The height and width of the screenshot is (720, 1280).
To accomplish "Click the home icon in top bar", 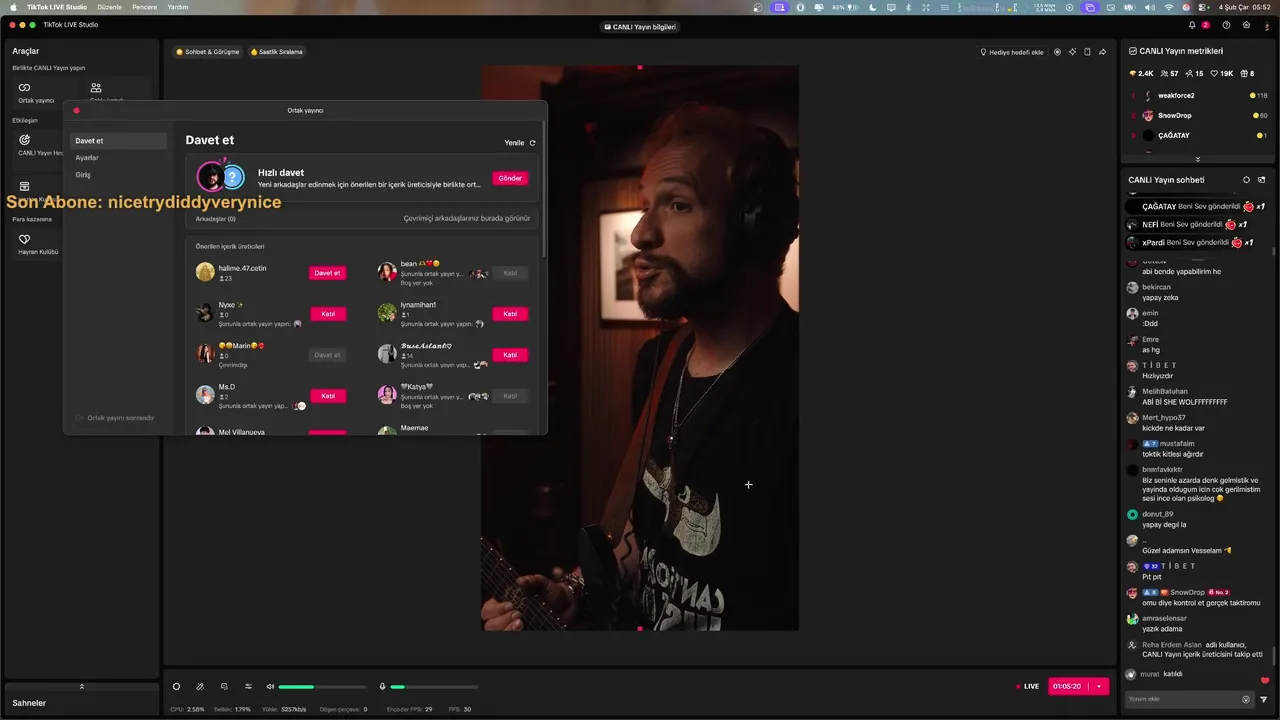I will (1245, 25).
